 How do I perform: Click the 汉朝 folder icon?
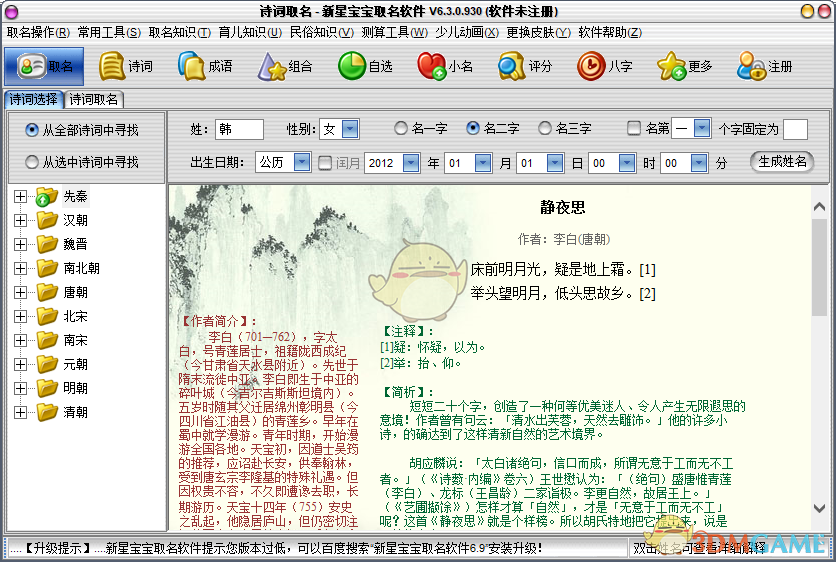(47, 220)
